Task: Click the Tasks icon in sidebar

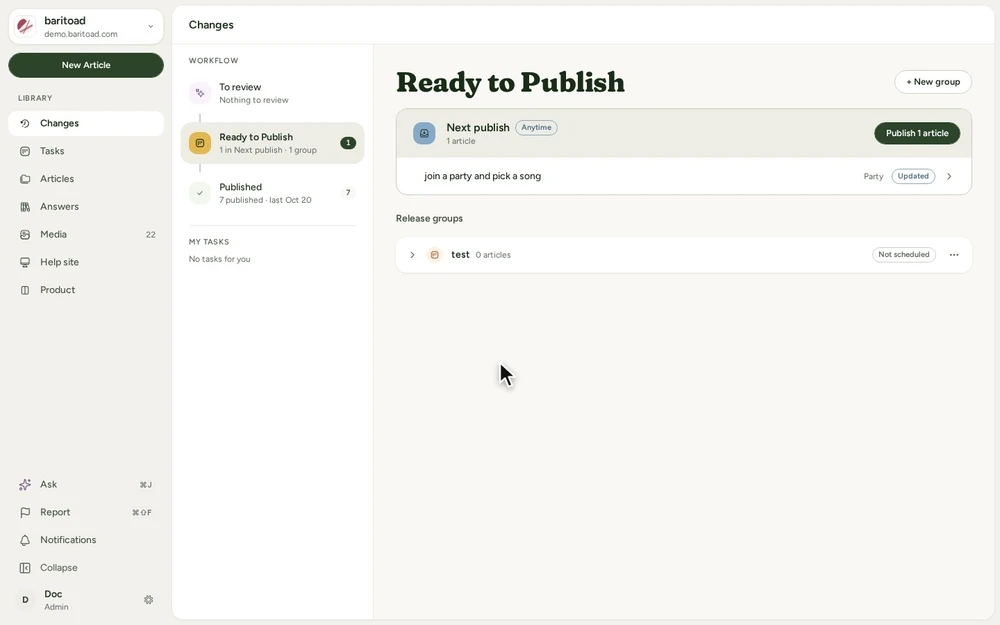Action: tap(25, 151)
